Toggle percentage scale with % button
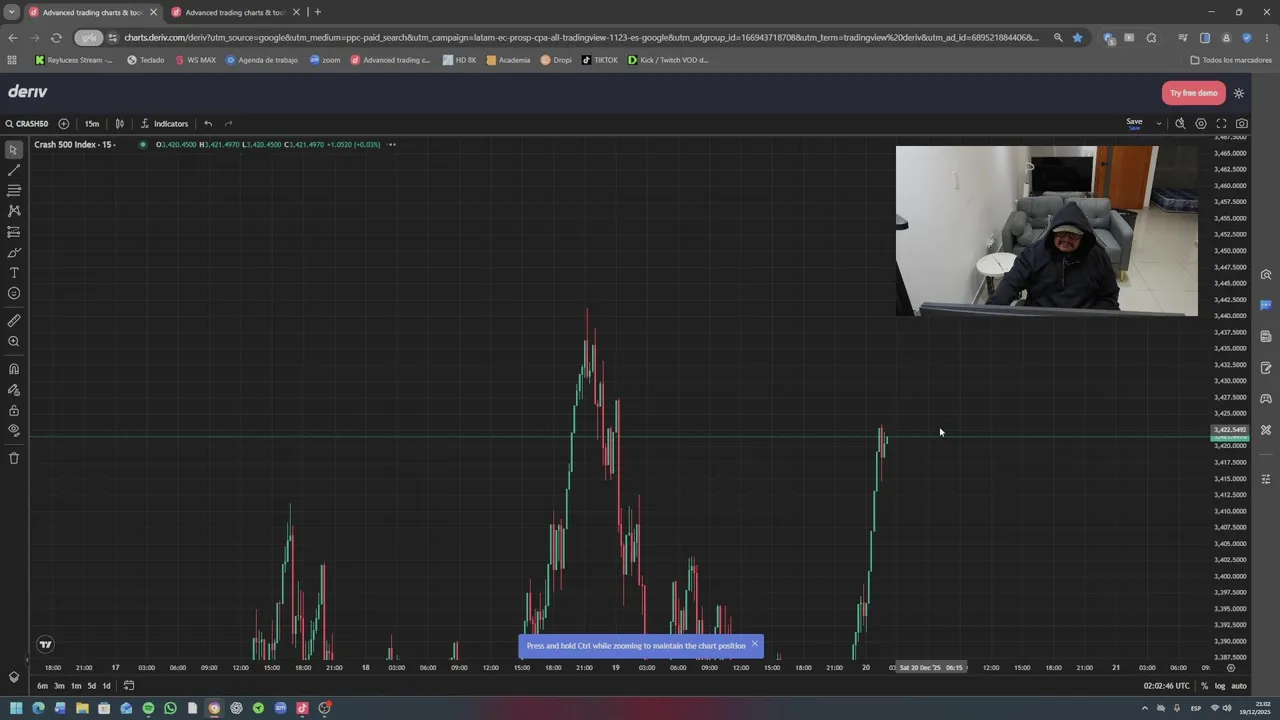This screenshot has height=720, width=1280. [x=1204, y=686]
